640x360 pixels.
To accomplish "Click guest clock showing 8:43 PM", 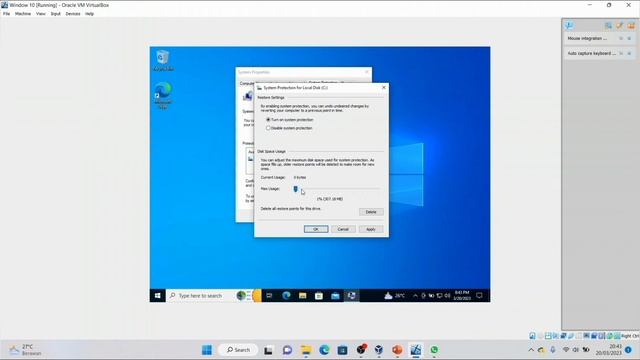I will click(462, 296).
